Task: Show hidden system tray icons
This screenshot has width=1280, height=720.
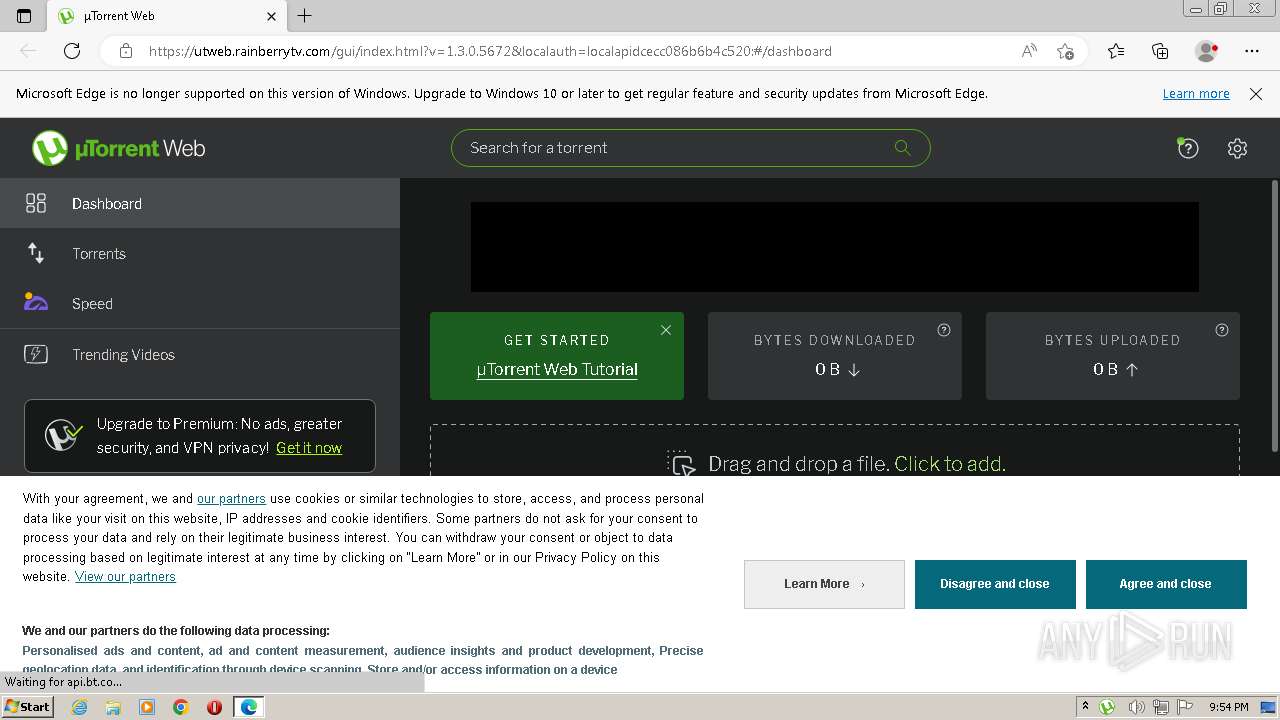Action: coord(1085,707)
